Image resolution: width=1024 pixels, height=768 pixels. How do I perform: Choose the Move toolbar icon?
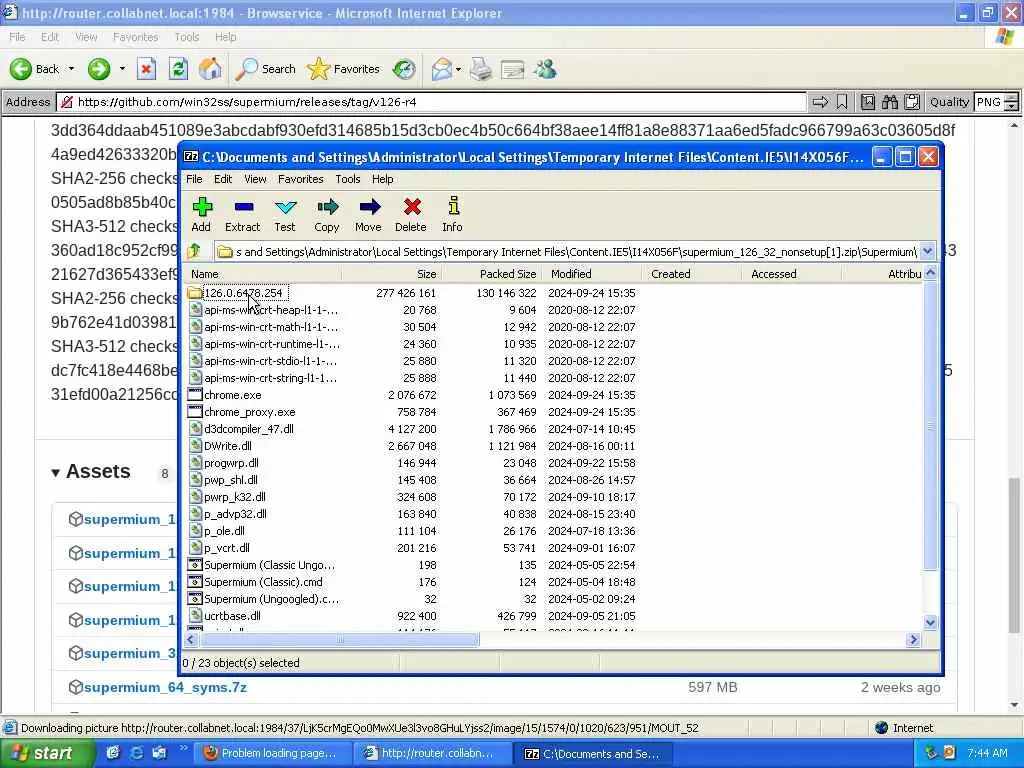368,214
